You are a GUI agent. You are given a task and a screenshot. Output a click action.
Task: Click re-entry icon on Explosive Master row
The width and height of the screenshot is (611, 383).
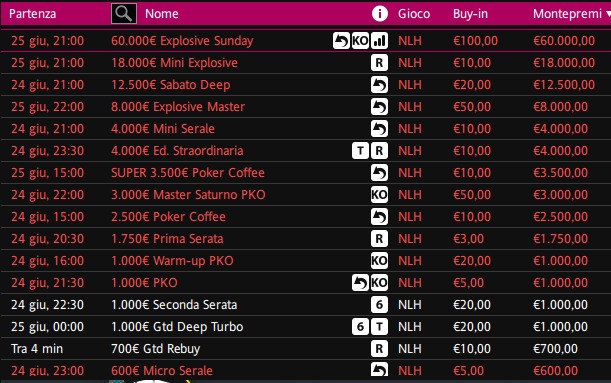379,107
